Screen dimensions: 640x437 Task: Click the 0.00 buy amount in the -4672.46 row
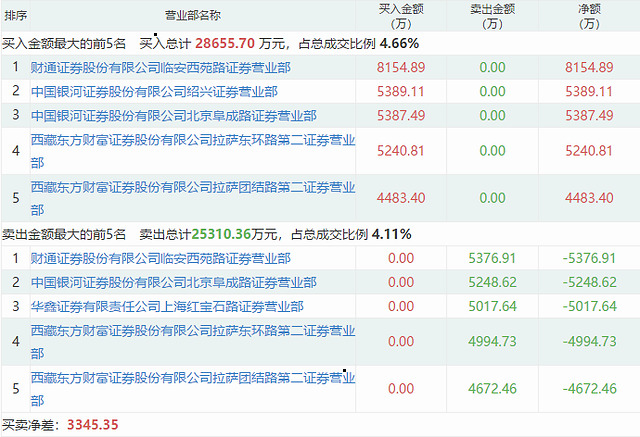[401, 389]
